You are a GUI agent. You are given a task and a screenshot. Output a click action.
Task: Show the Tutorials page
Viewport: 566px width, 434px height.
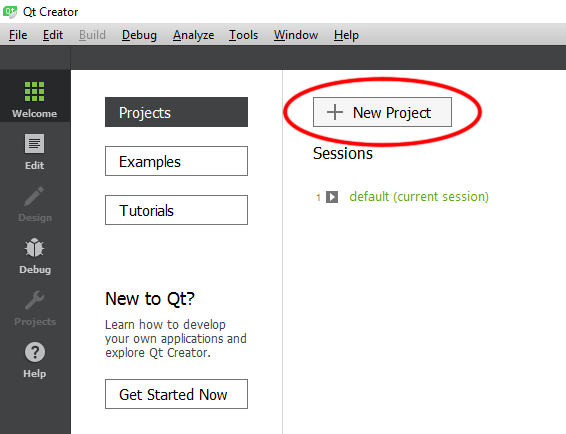[176, 210]
